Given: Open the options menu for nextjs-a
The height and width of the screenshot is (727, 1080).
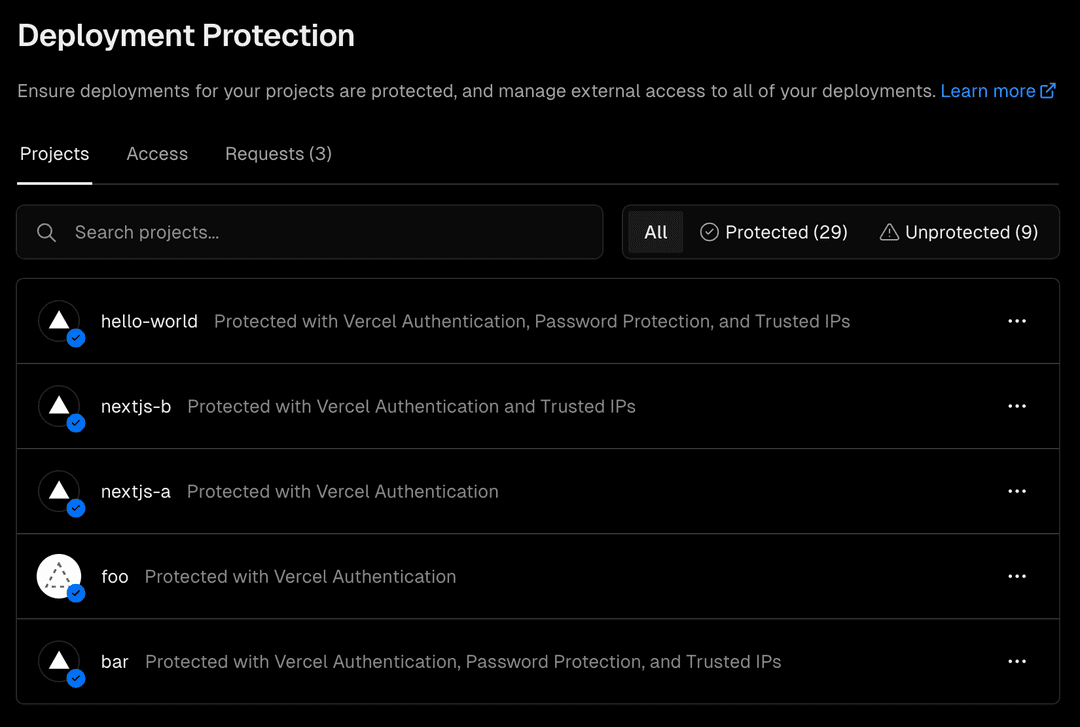Looking at the screenshot, I should (x=1017, y=491).
